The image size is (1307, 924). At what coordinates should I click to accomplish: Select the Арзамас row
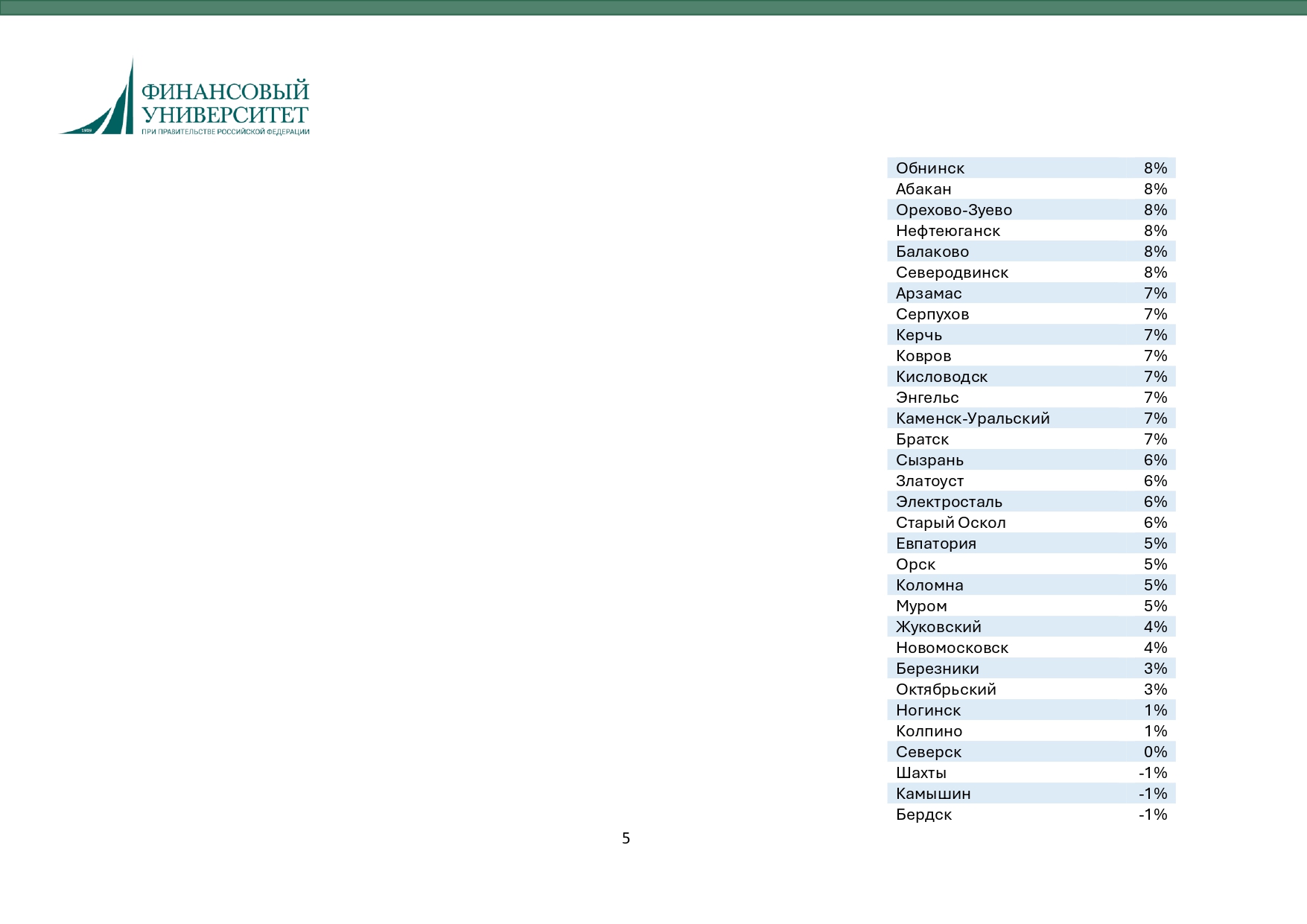coord(1031,293)
